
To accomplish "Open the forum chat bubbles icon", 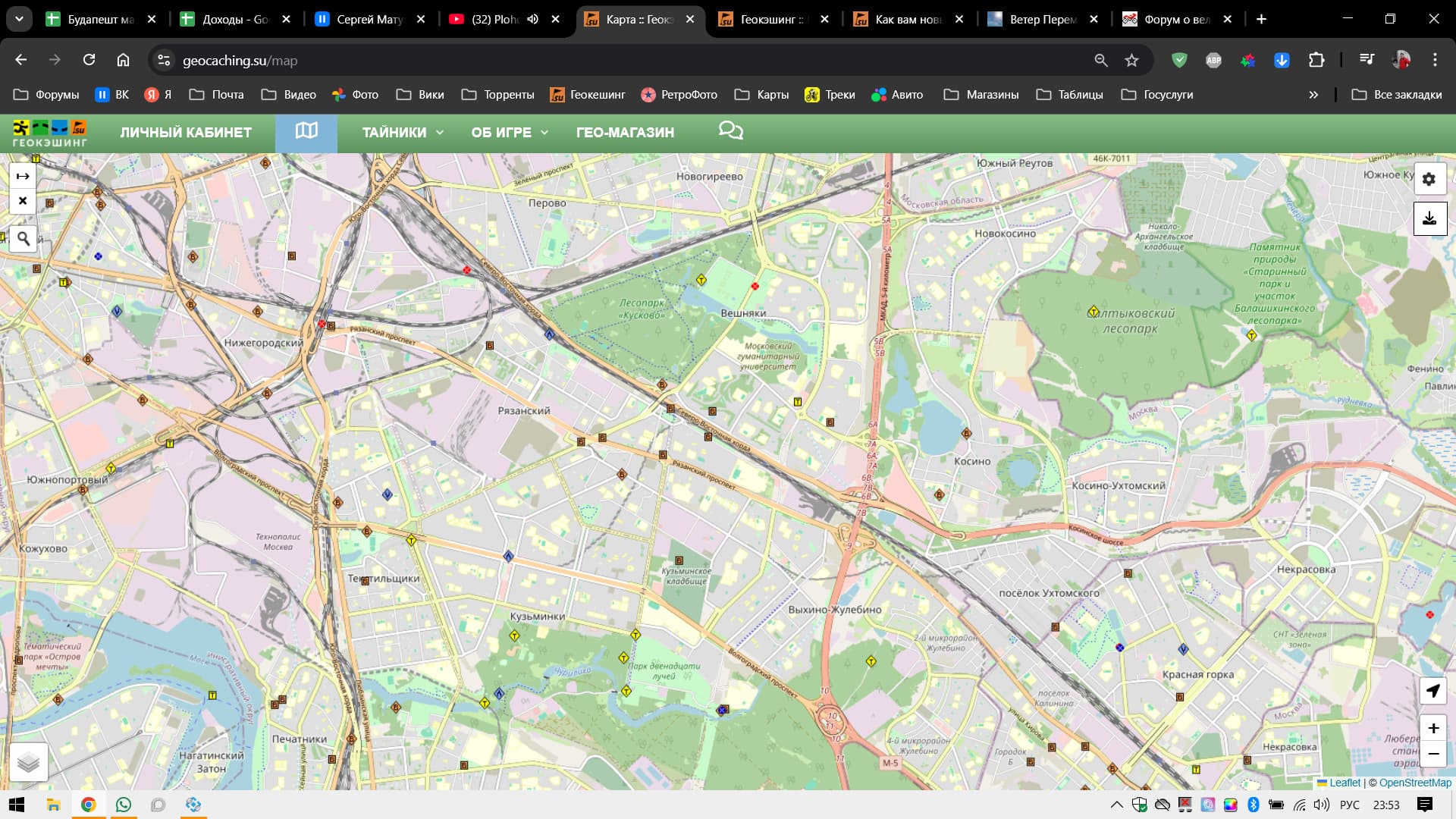I will pyautogui.click(x=730, y=131).
